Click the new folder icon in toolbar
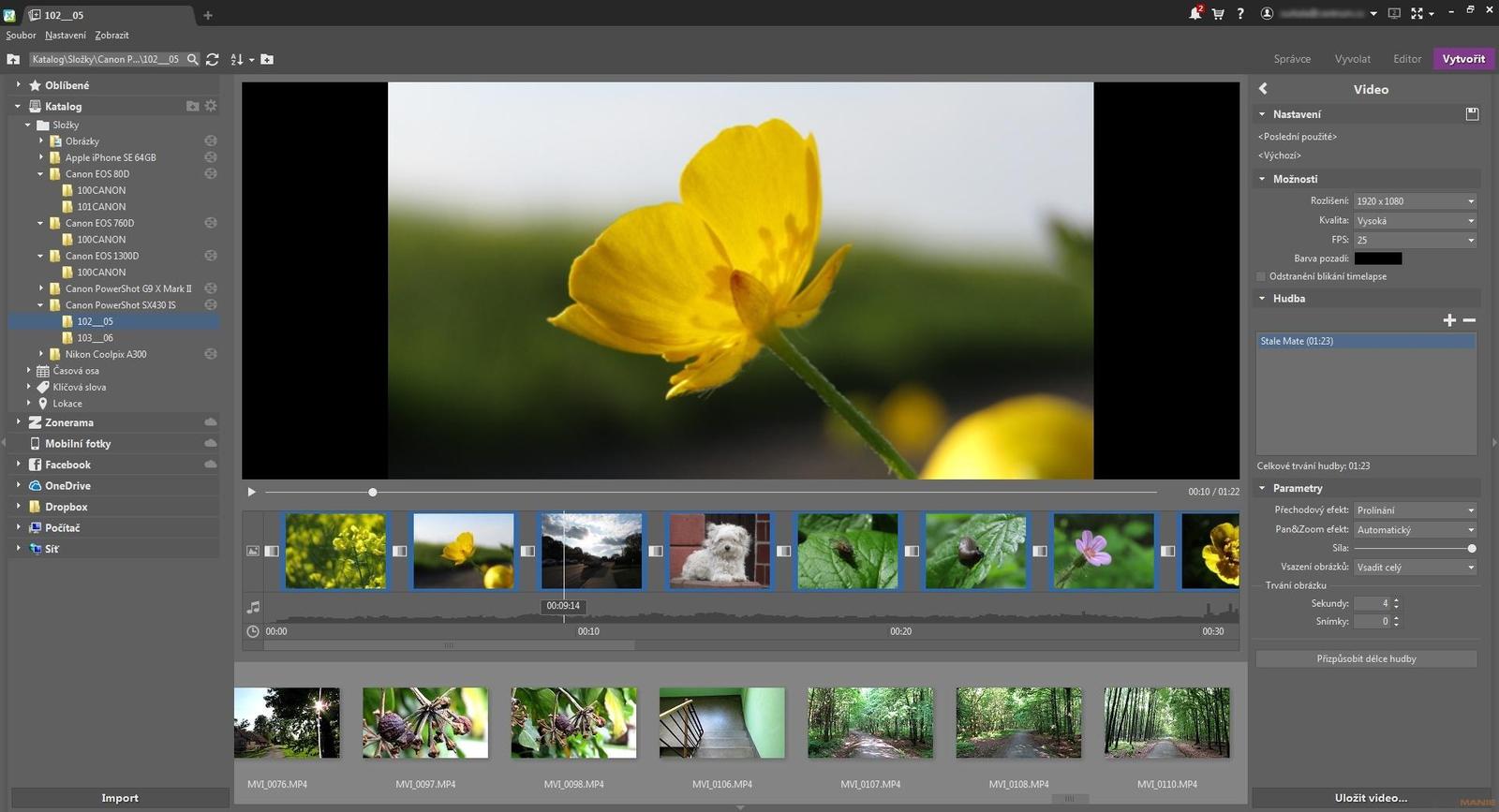The height and width of the screenshot is (812, 1499). (x=267, y=59)
